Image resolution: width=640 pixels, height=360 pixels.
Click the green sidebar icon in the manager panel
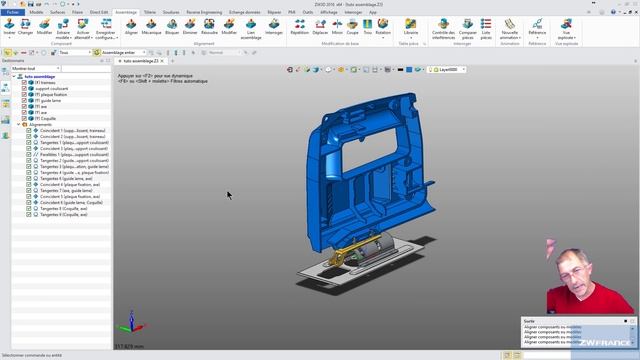click(x=5, y=136)
